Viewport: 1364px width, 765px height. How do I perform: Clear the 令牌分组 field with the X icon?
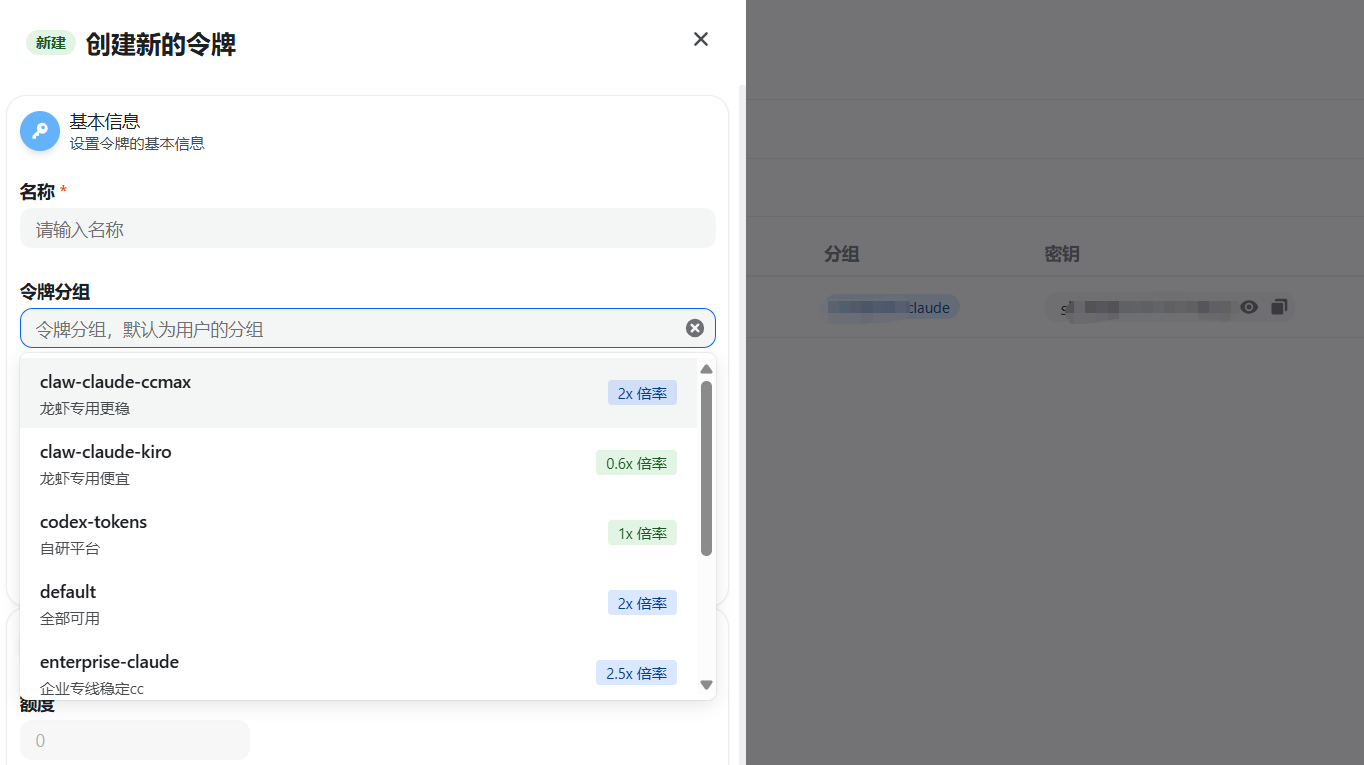tap(695, 328)
